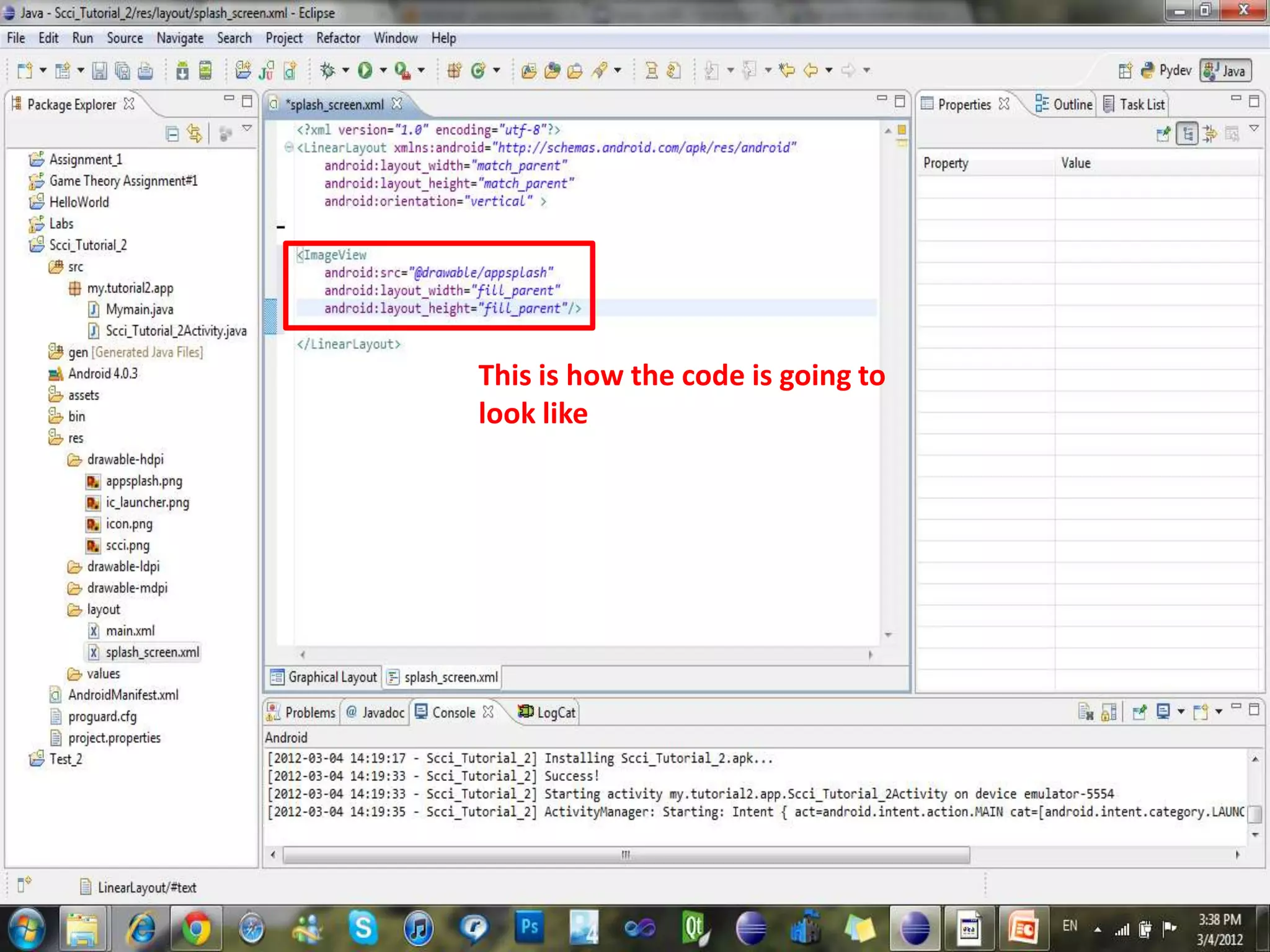Close the splash_screen.xml editor tab
1270x952 pixels.
click(x=397, y=104)
